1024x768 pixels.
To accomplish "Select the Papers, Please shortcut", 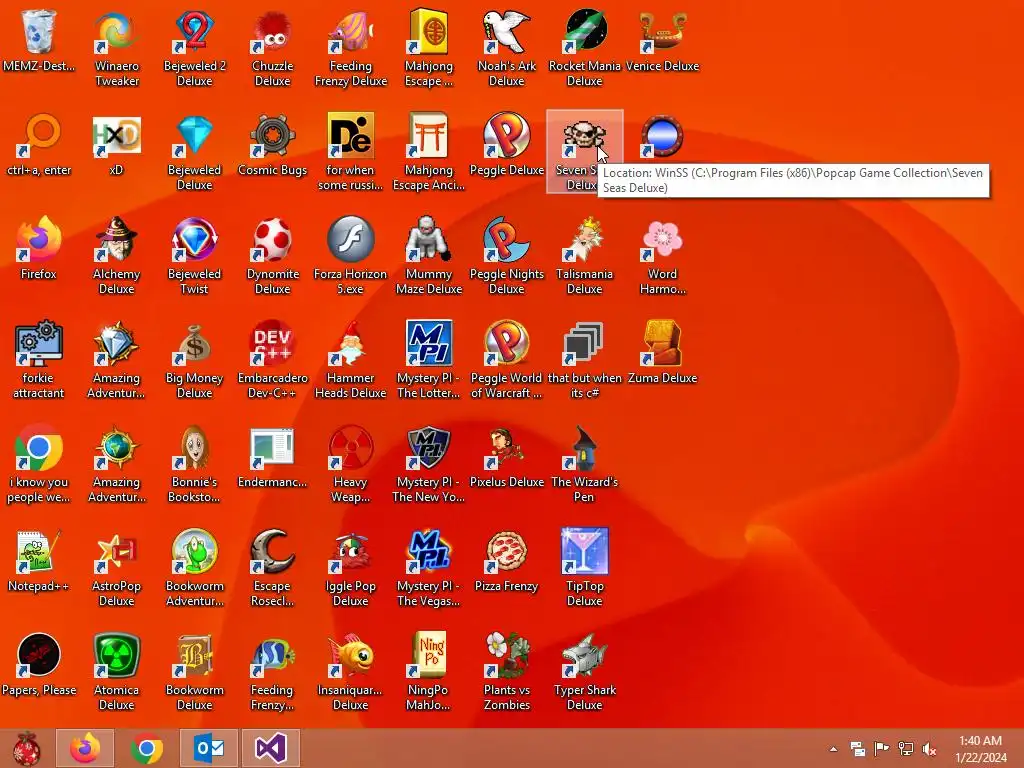I will (x=39, y=655).
